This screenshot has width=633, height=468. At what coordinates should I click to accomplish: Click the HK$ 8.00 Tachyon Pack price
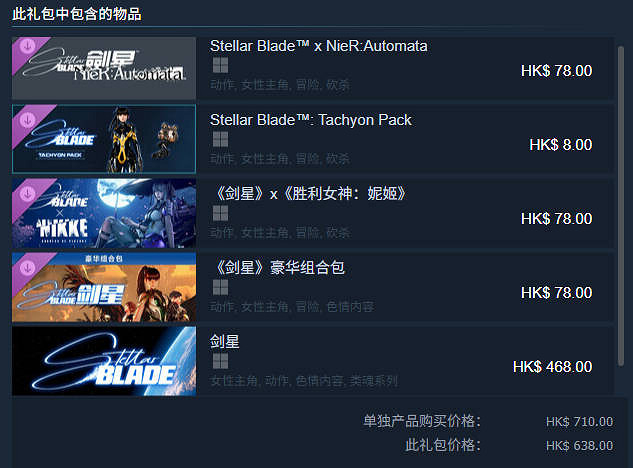561,145
